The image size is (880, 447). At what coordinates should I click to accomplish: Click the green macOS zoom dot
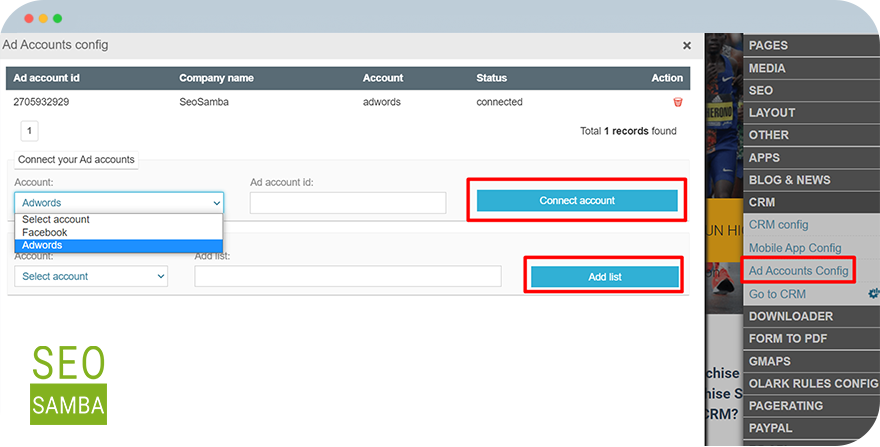pos(57,19)
